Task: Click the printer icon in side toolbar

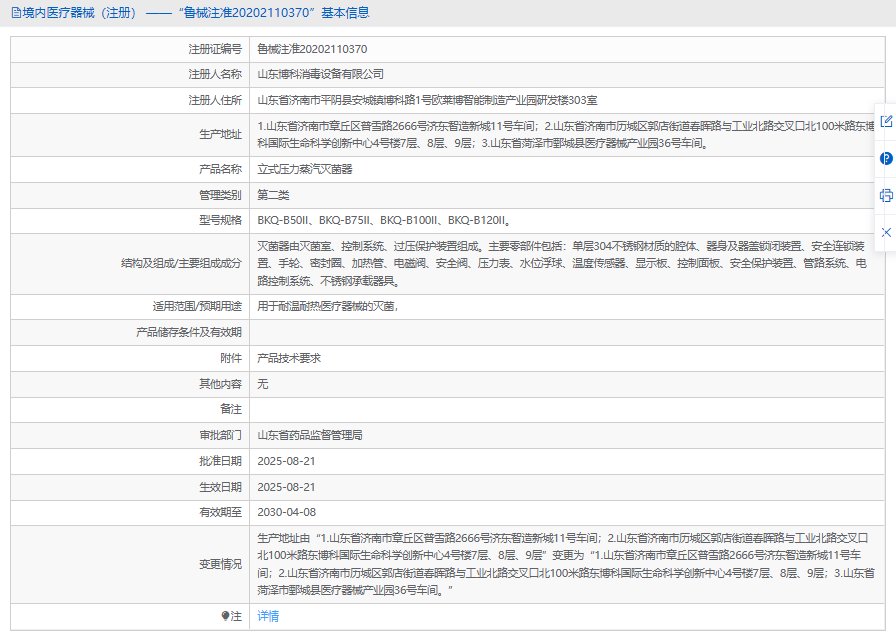Action: click(x=886, y=196)
